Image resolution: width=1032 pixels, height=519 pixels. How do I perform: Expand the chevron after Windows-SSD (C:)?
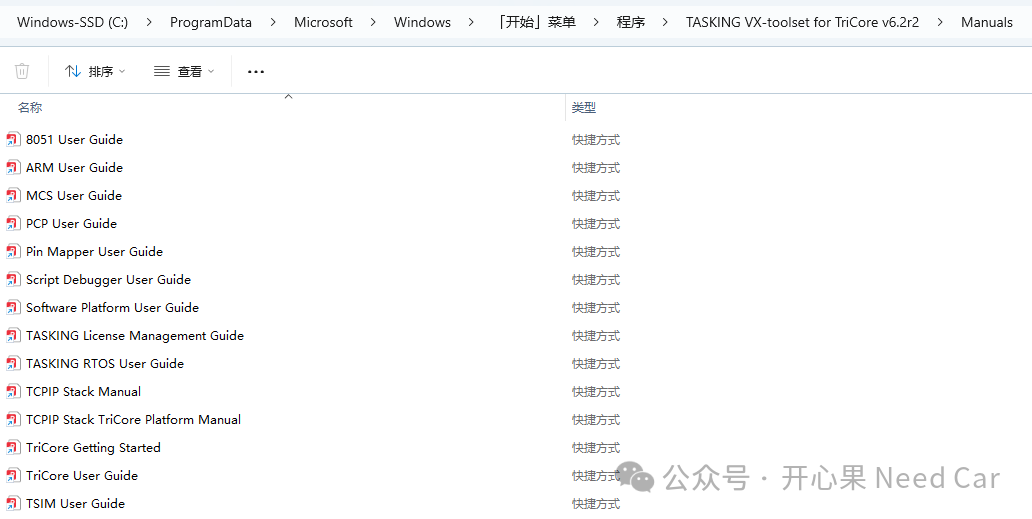tap(149, 22)
